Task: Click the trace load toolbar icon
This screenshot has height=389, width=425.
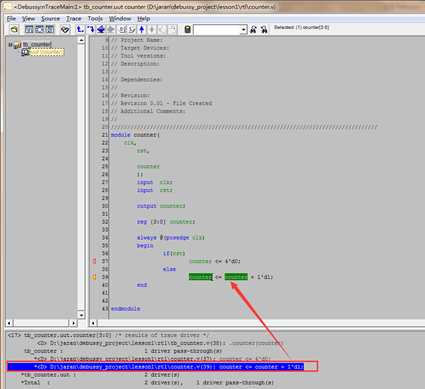Action: point(90,29)
